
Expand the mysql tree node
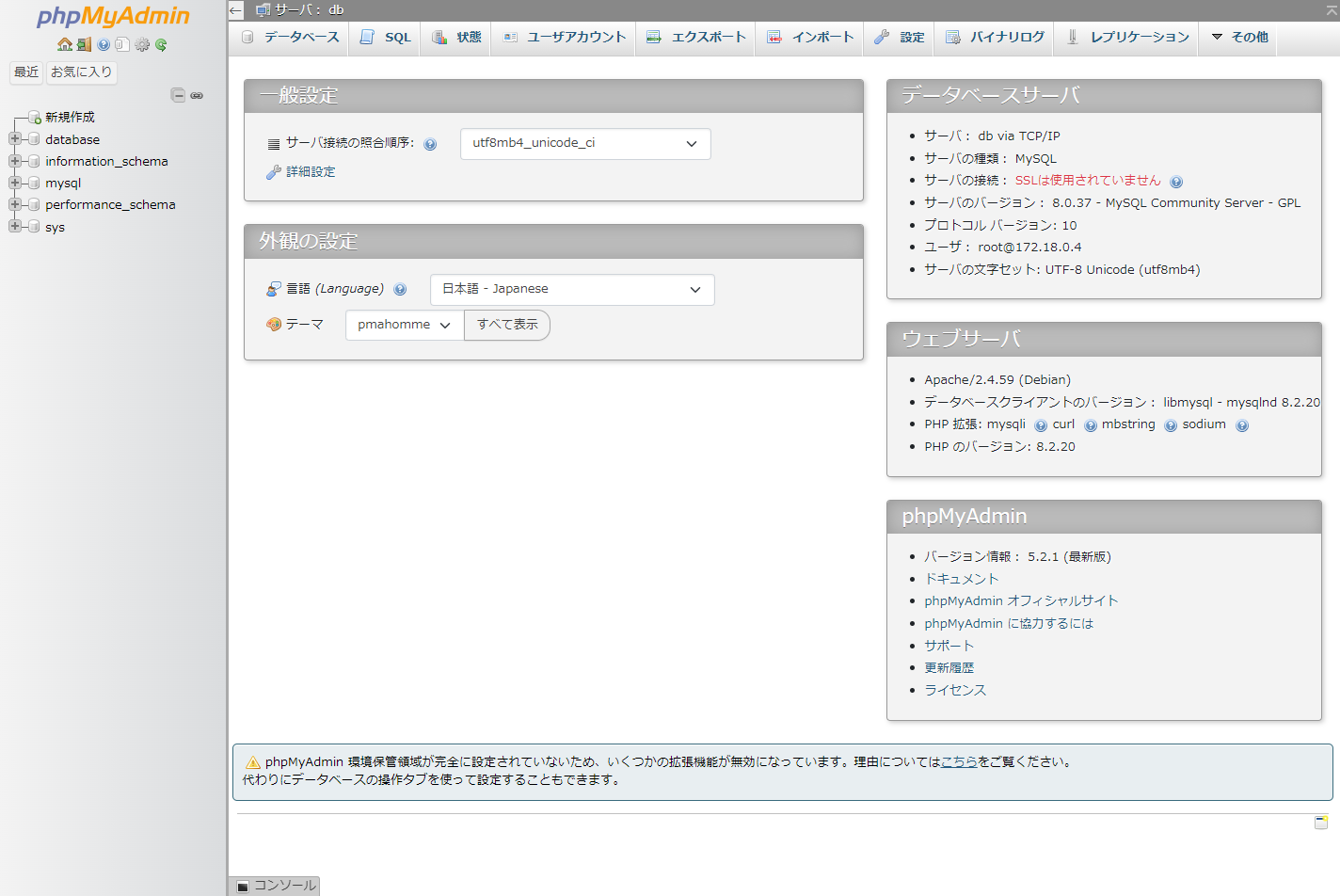tap(14, 184)
